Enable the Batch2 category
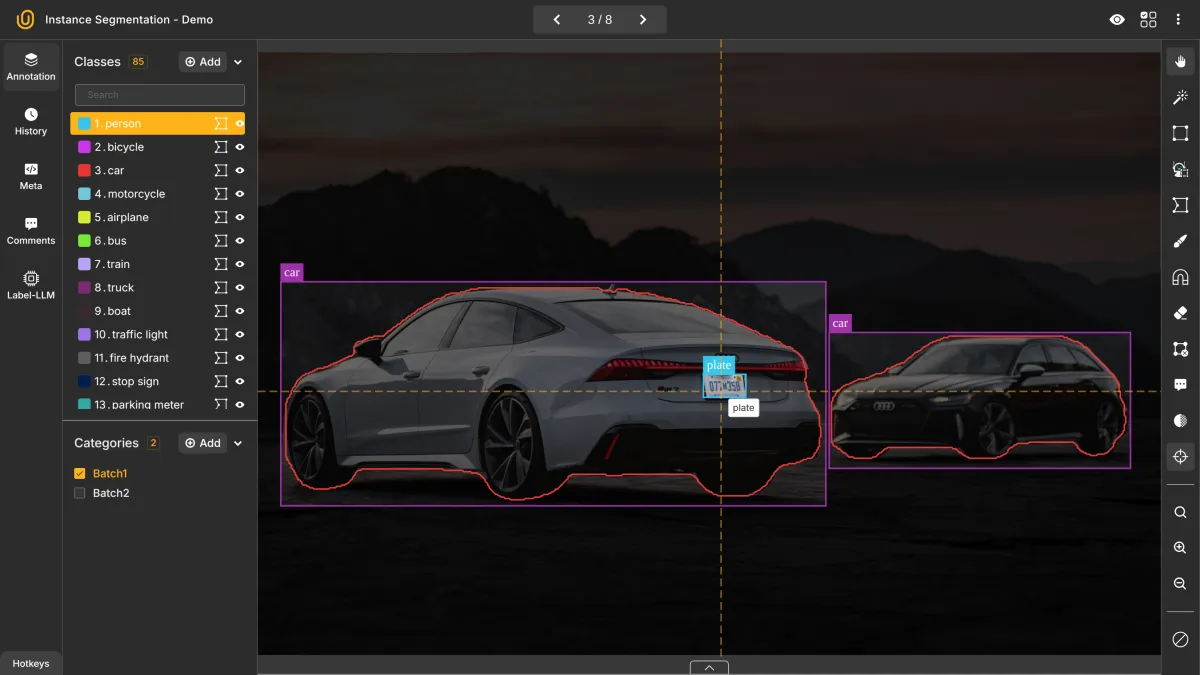Screen dimensions: 1200x675 79,492
